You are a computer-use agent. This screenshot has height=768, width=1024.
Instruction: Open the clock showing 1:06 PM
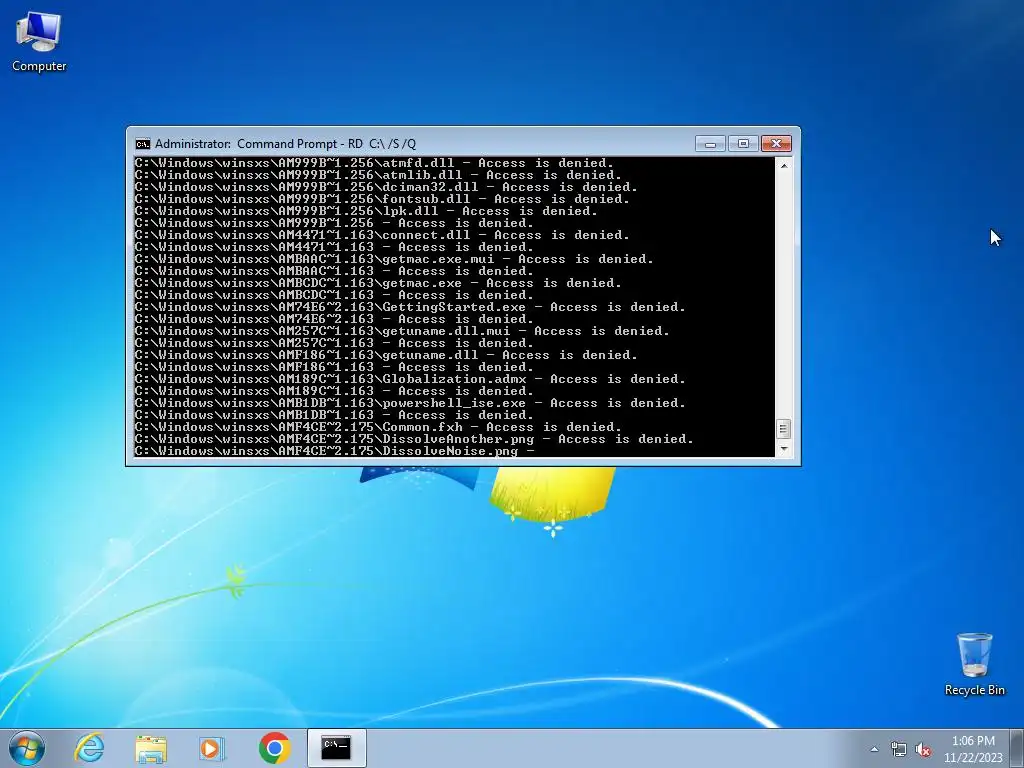click(972, 749)
